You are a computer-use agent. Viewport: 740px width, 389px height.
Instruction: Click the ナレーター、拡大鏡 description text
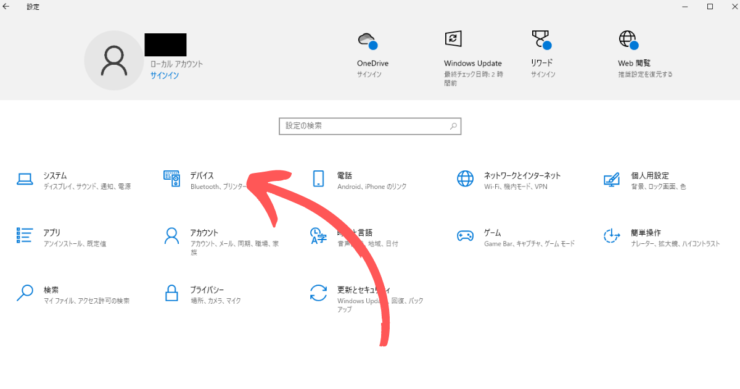(x=675, y=244)
